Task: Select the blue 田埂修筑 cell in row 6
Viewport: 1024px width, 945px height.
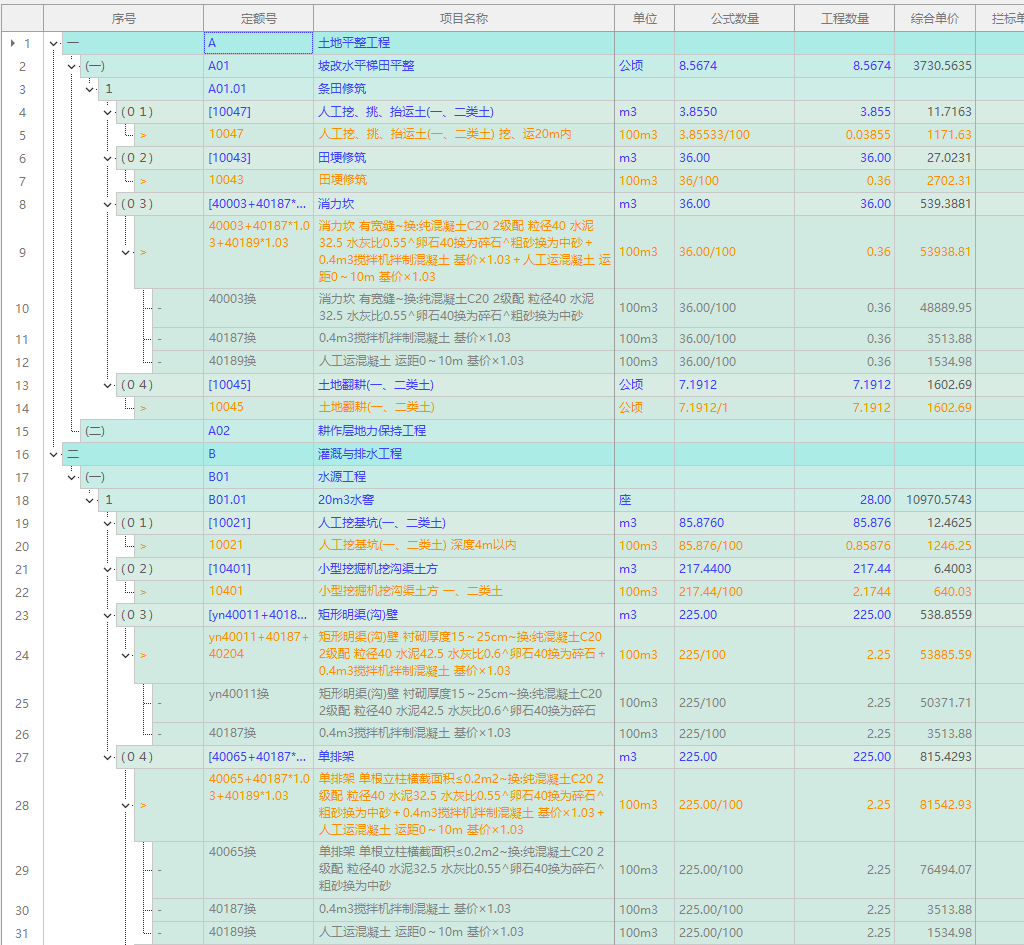Action: click(464, 158)
